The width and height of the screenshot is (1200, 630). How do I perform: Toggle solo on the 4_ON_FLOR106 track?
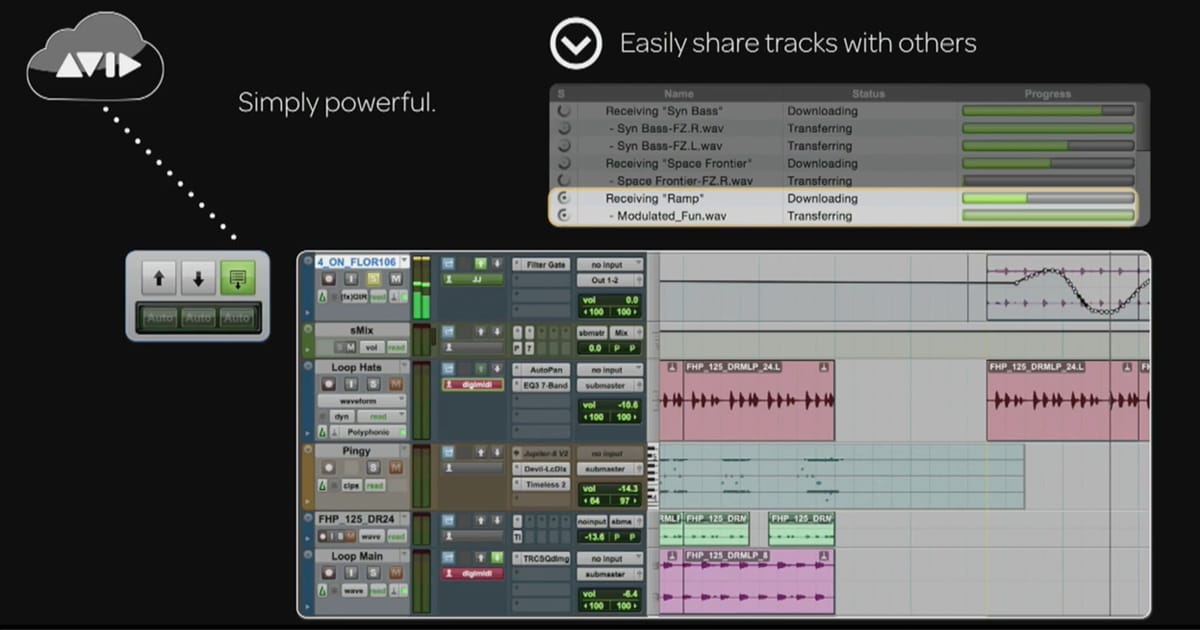click(x=373, y=279)
